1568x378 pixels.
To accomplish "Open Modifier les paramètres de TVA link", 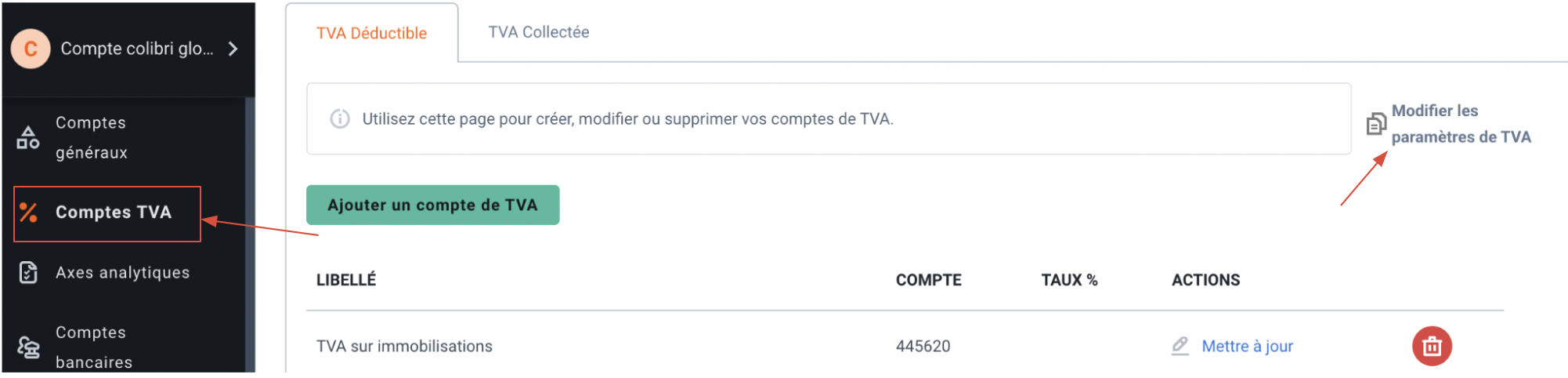I will tap(1461, 124).
